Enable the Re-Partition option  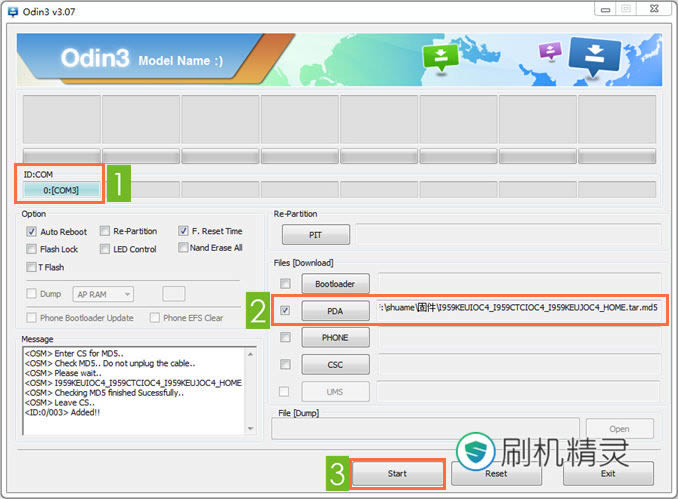(105, 231)
